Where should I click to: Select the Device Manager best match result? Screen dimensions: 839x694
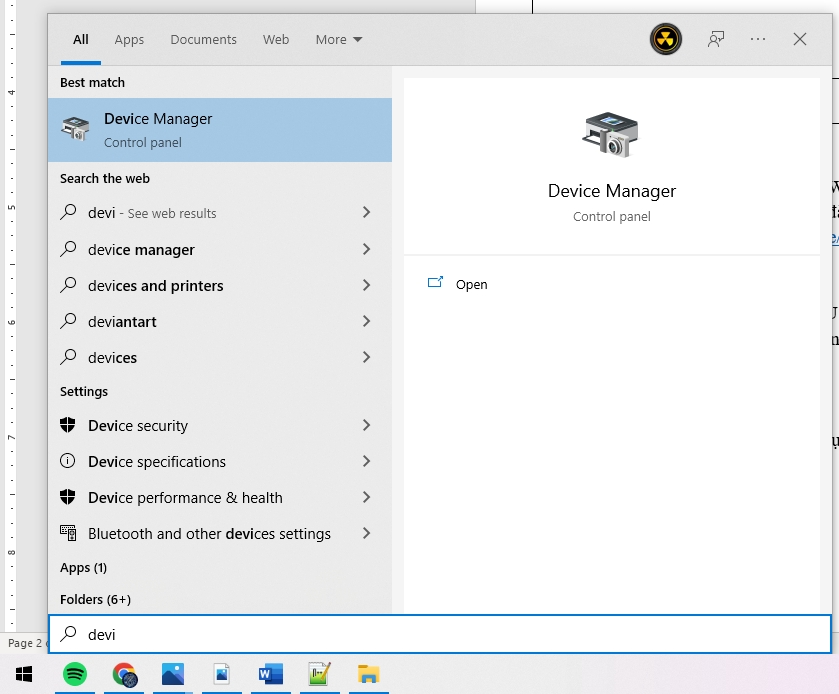220,130
